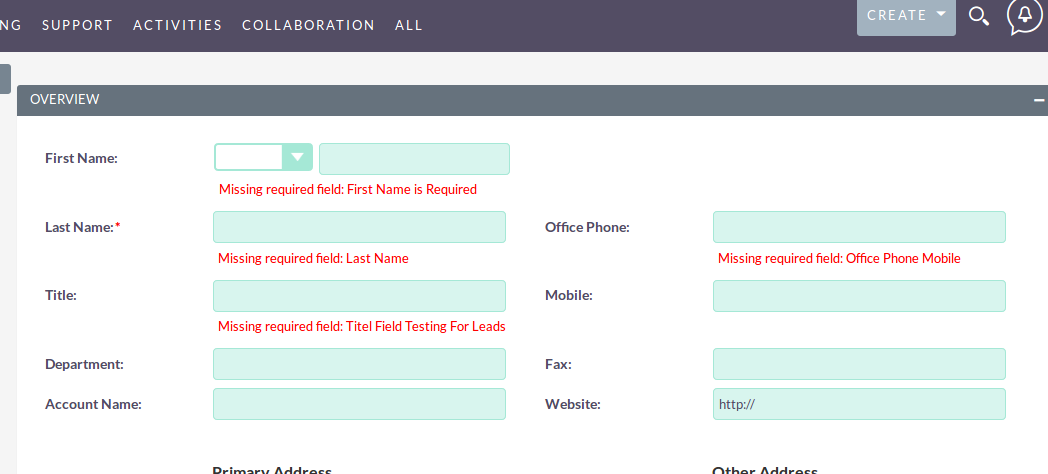1048x474 pixels.
Task: Click into the Last Name input field
Action: [x=360, y=227]
